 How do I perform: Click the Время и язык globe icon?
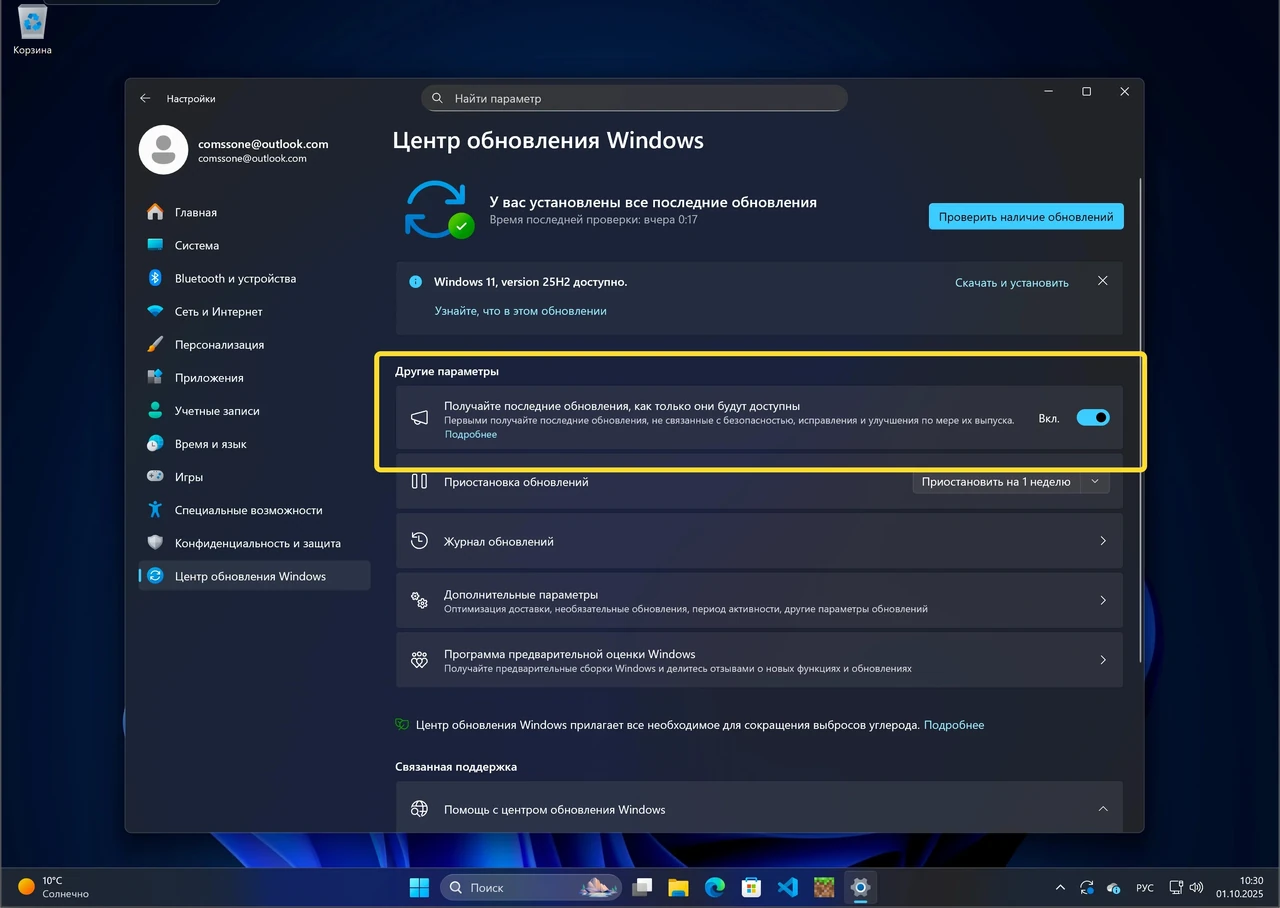155,443
